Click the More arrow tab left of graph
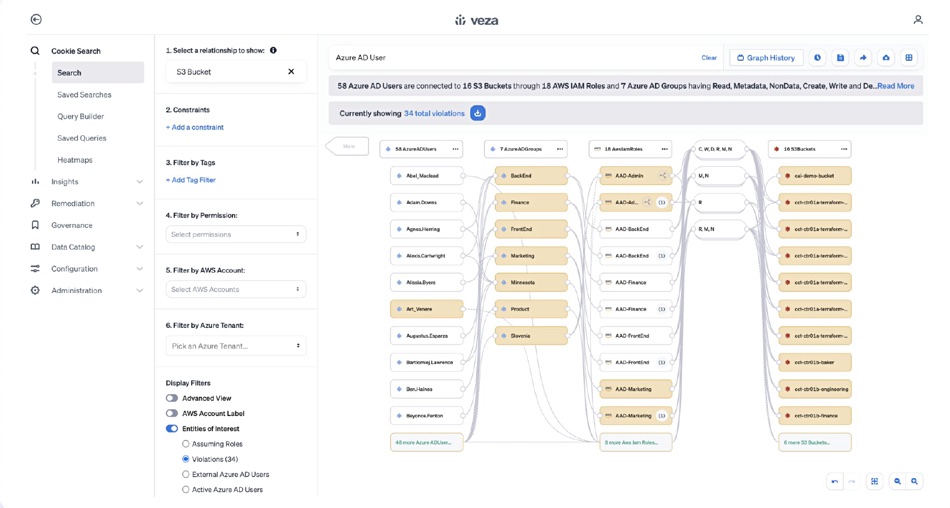This screenshot has width=950, height=508. pyautogui.click(x=348, y=146)
